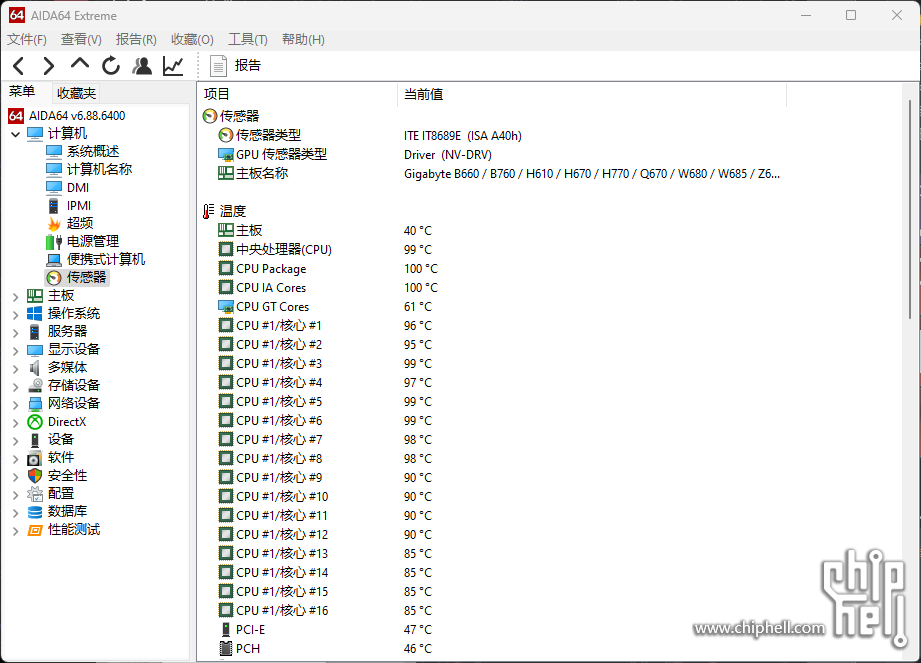Viewport: 921px width, 663px height.
Task: Open the 收藏(O) menu
Action: point(192,39)
